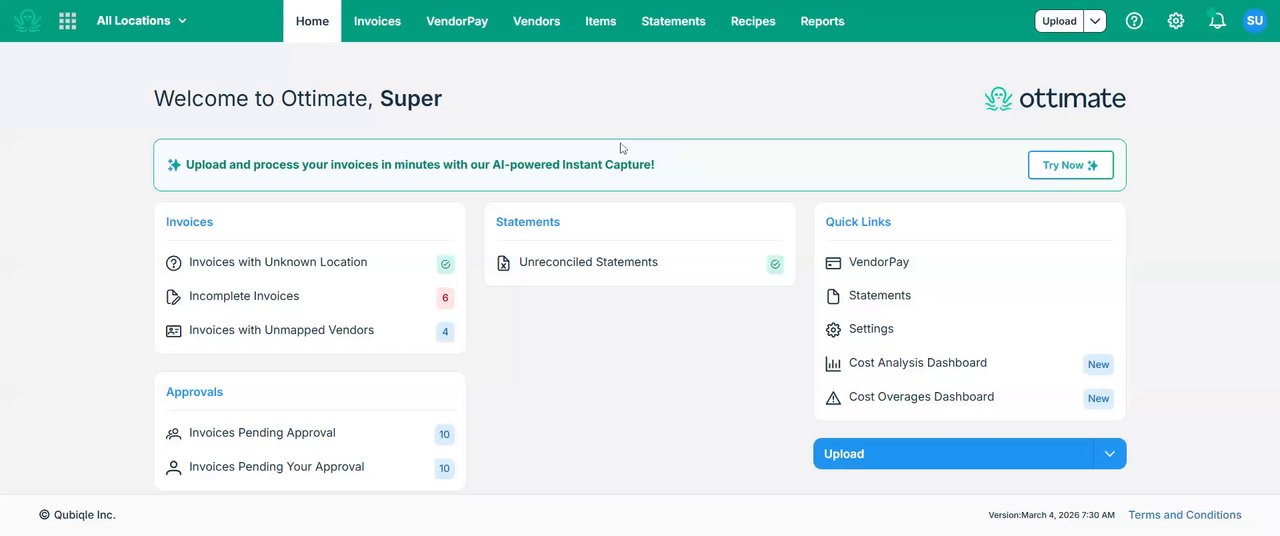Open Incomplete Invoices list
1280x536 pixels.
point(244,297)
